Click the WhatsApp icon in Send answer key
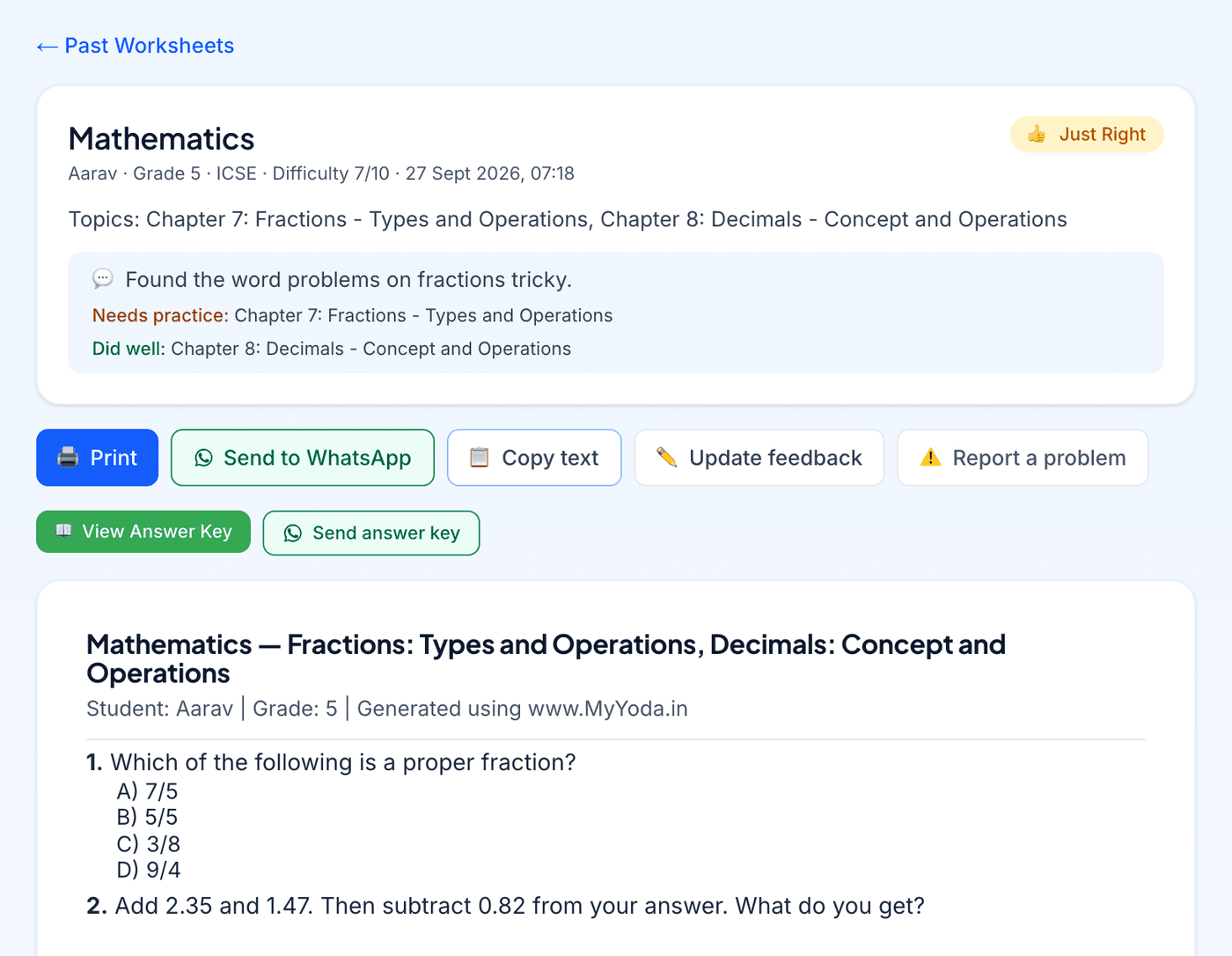The image size is (1232, 956). (293, 533)
